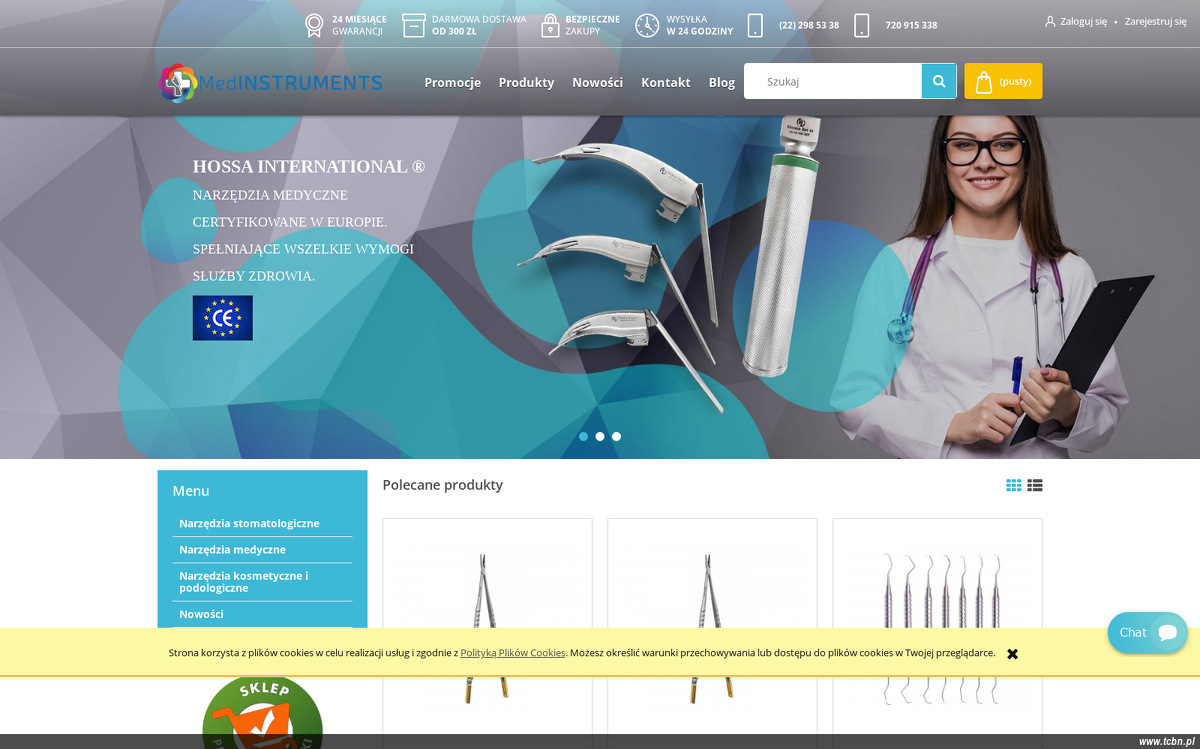Open the Chat bubble widget

[1147, 632]
